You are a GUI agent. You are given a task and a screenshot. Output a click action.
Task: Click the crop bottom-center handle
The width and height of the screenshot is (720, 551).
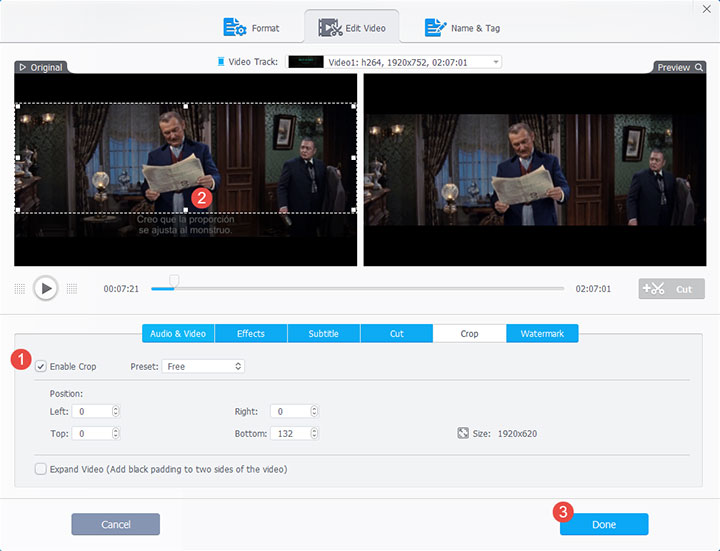tap(186, 210)
